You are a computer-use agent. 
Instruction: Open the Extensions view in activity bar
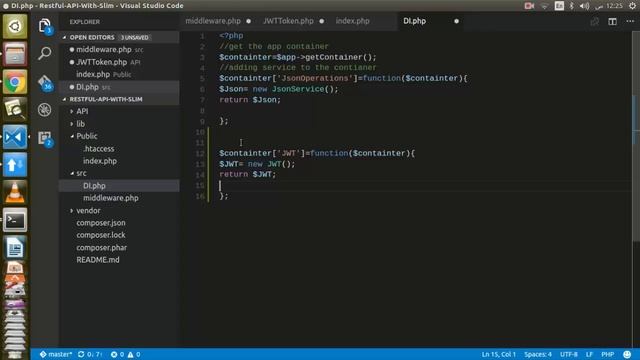44,138
